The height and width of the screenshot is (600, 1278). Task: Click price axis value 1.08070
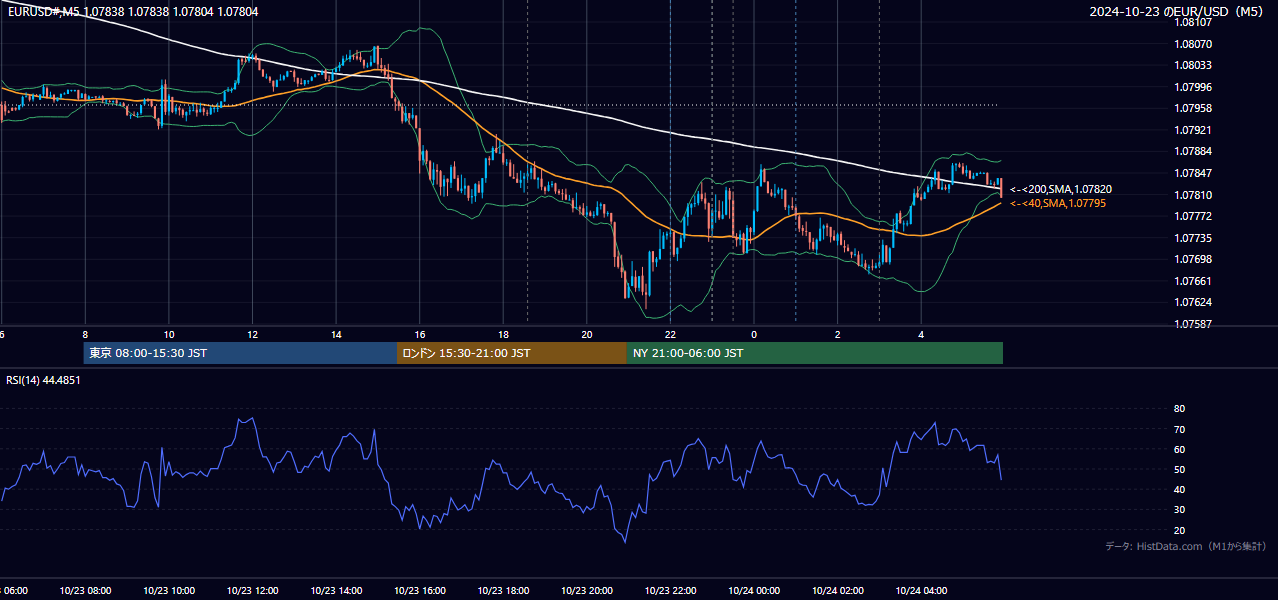(x=1194, y=44)
